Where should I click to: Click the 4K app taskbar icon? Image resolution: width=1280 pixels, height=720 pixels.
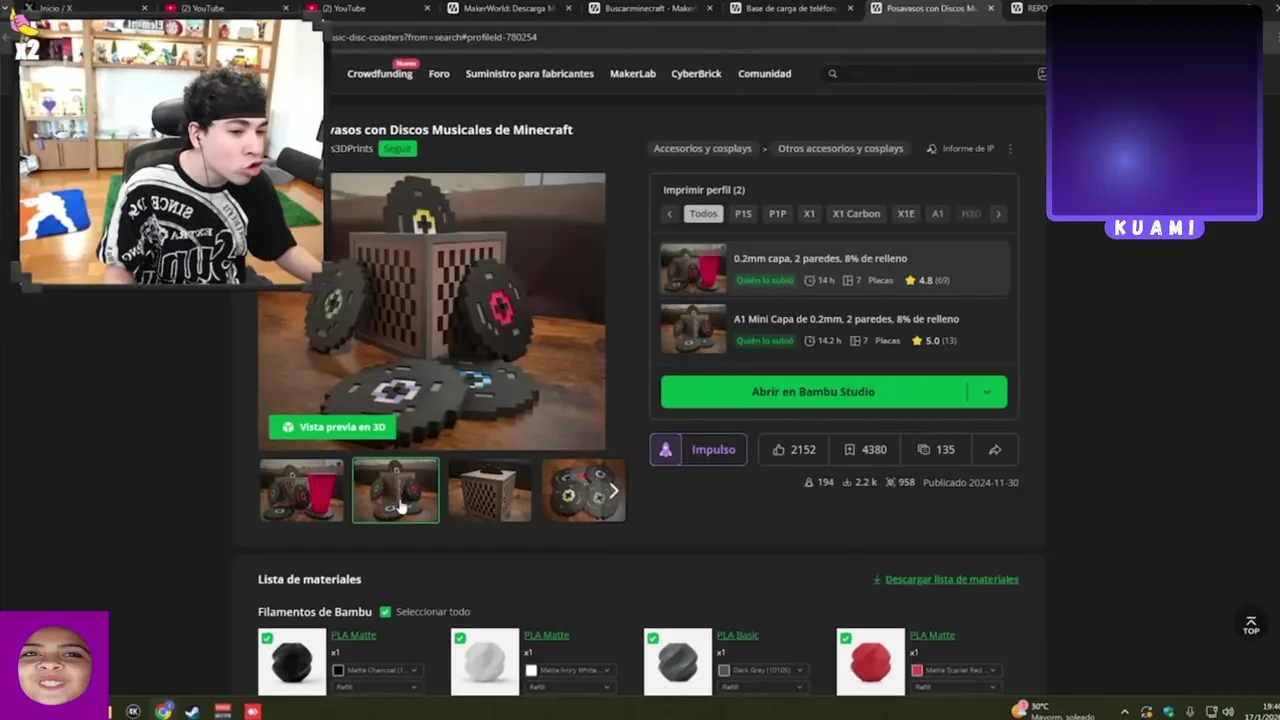[133, 711]
